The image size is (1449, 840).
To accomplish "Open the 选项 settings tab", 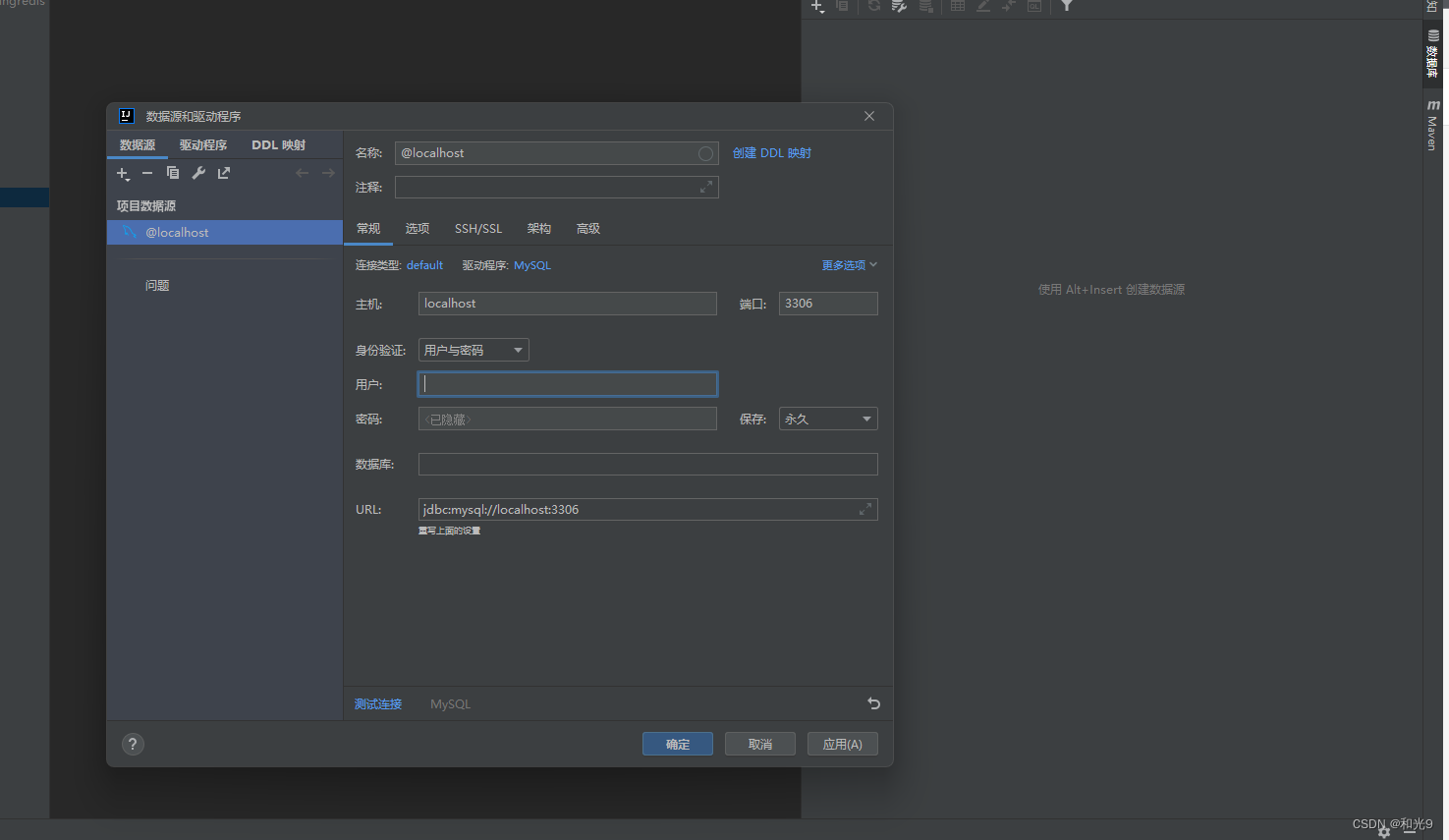I will point(418,228).
